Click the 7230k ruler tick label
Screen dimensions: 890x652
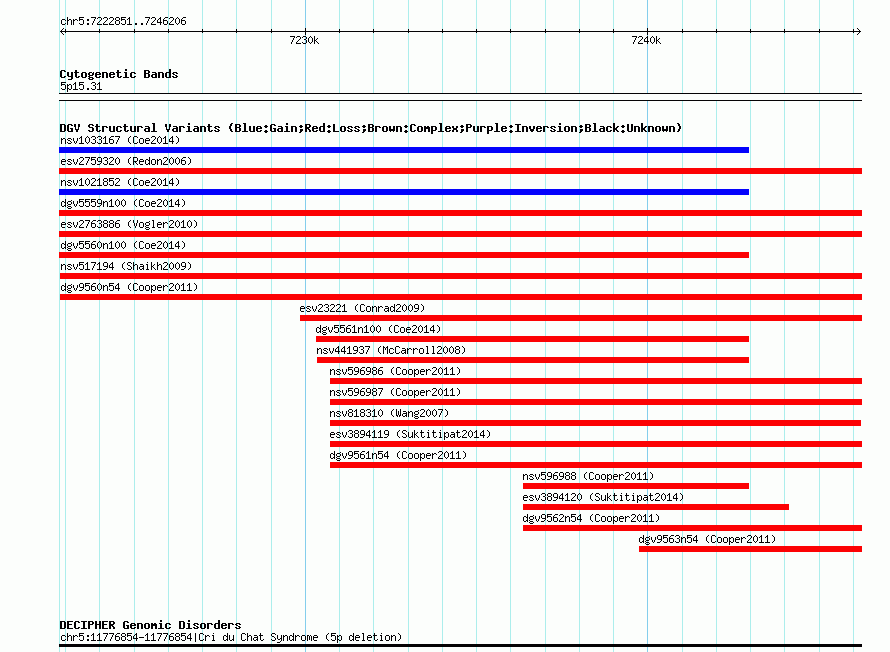coord(304,40)
